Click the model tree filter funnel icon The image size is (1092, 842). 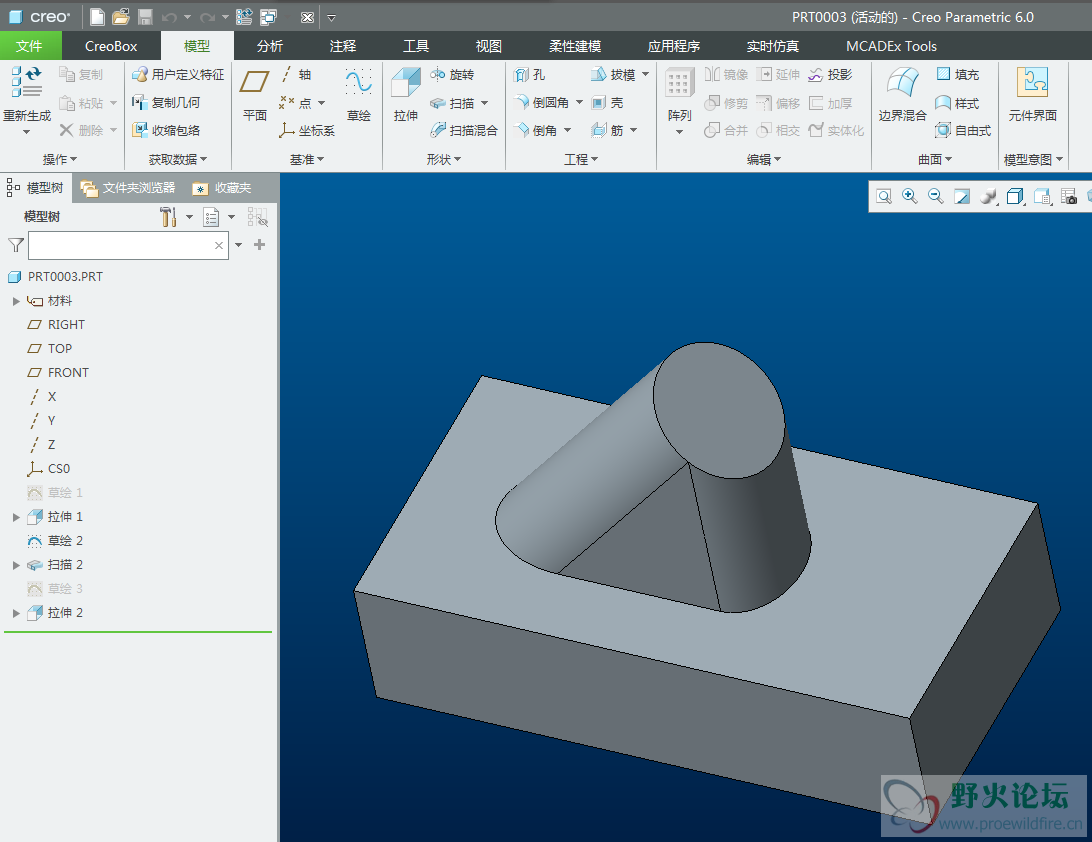click(15, 245)
